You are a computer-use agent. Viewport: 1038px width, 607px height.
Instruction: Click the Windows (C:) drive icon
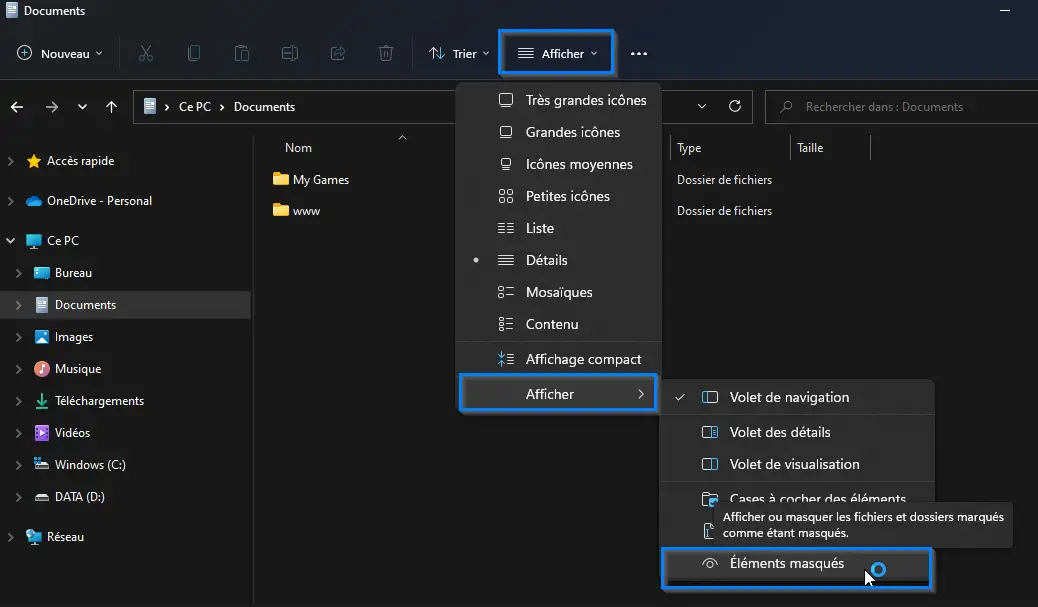(x=42, y=465)
